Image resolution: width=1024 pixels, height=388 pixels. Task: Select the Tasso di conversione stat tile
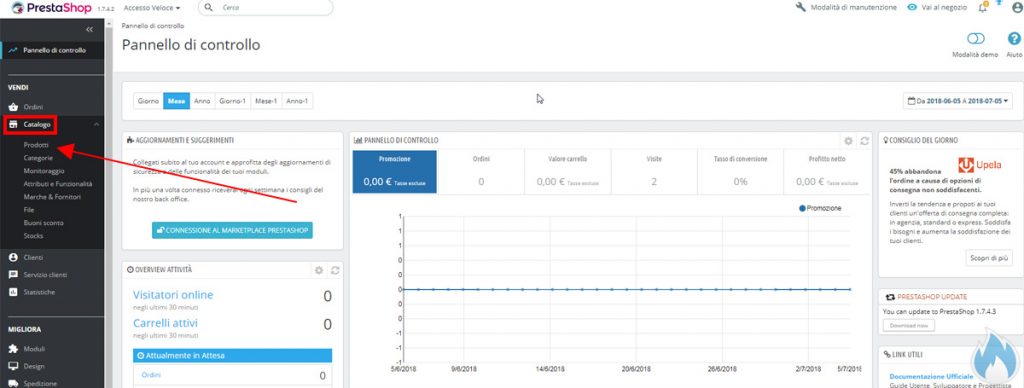coord(740,172)
